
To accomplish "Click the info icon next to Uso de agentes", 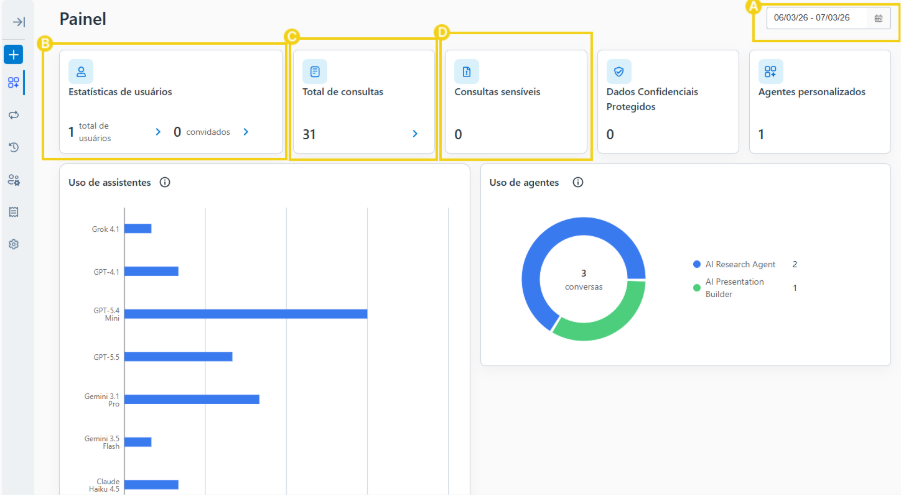I will pyautogui.click(x=578, y=182).
